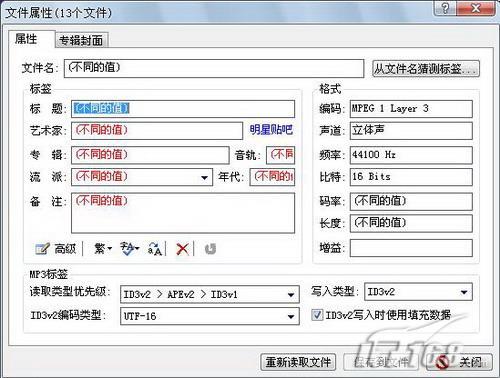Open the 高级 advanced tag editor
This screenshot has height=378, width=500.
pos(56,249)
